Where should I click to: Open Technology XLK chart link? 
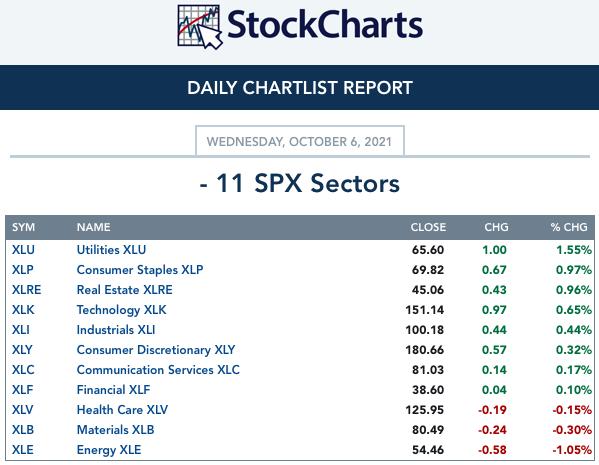[x=121, y=310]
